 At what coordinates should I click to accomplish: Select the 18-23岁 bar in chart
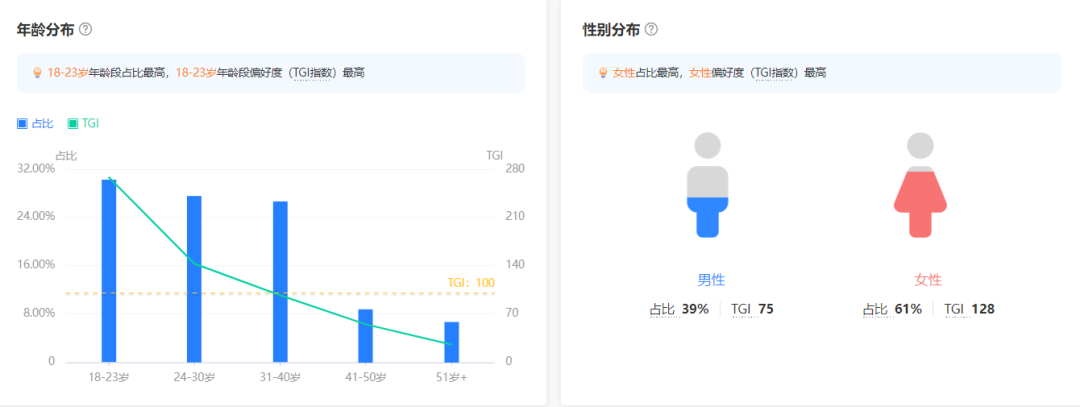(109, 270)
